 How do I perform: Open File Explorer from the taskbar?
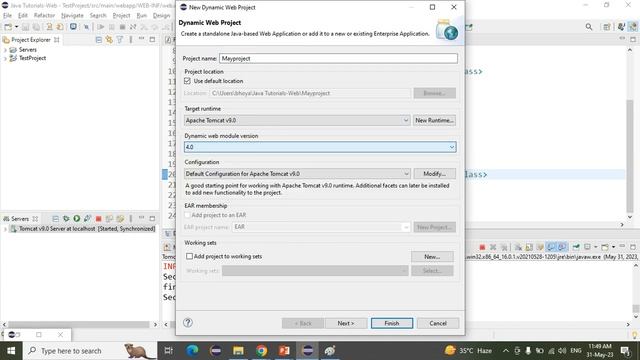point(238,350)
